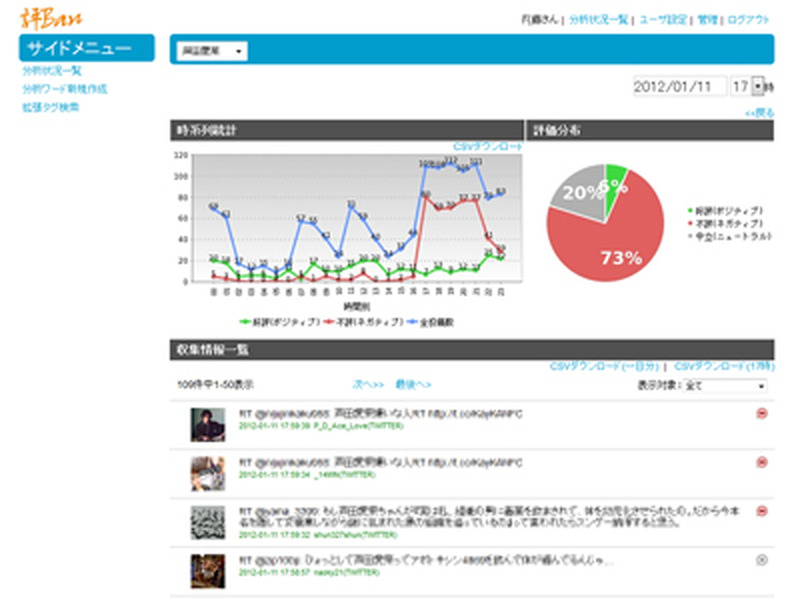Click the orange logo in the header
The image size is (800, 602).
tap(52, 17)
